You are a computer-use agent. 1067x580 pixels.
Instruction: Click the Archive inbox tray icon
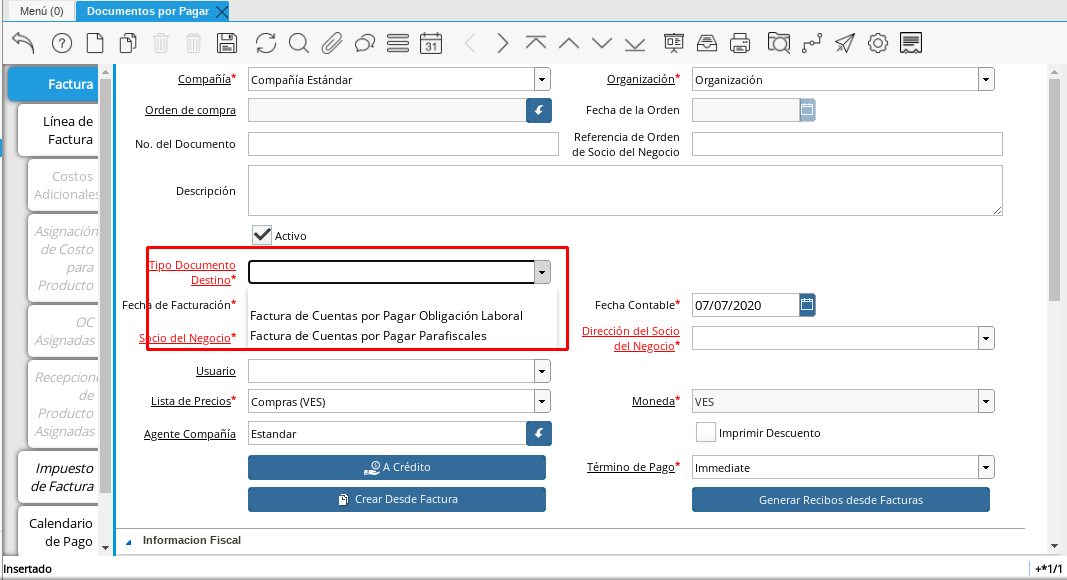pyautogui.click(x=707, y=44)
